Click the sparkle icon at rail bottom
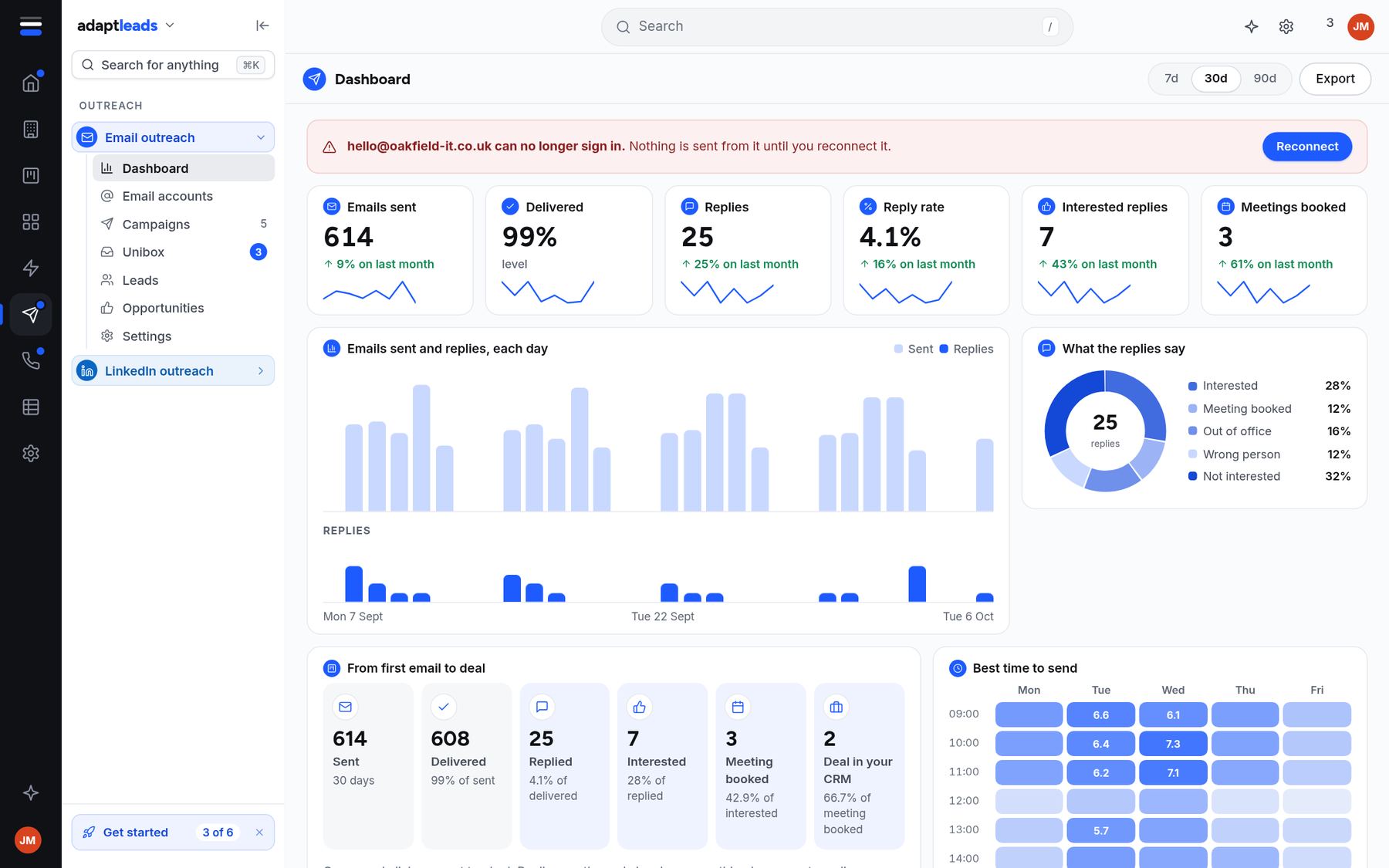 (31, 792)
